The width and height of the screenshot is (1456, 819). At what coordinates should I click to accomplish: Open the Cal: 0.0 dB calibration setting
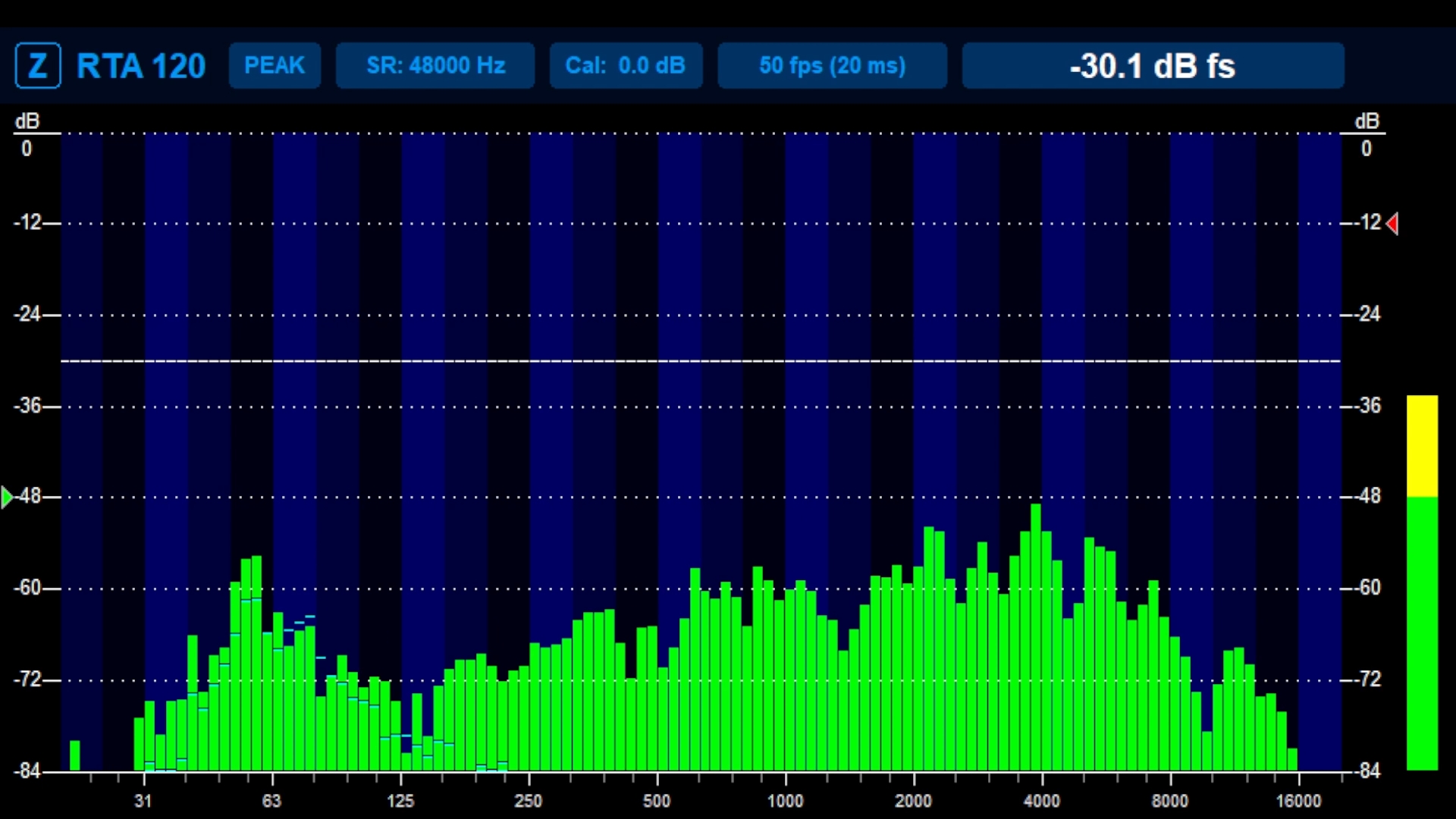pyautogui.click(x=626, y=66)
